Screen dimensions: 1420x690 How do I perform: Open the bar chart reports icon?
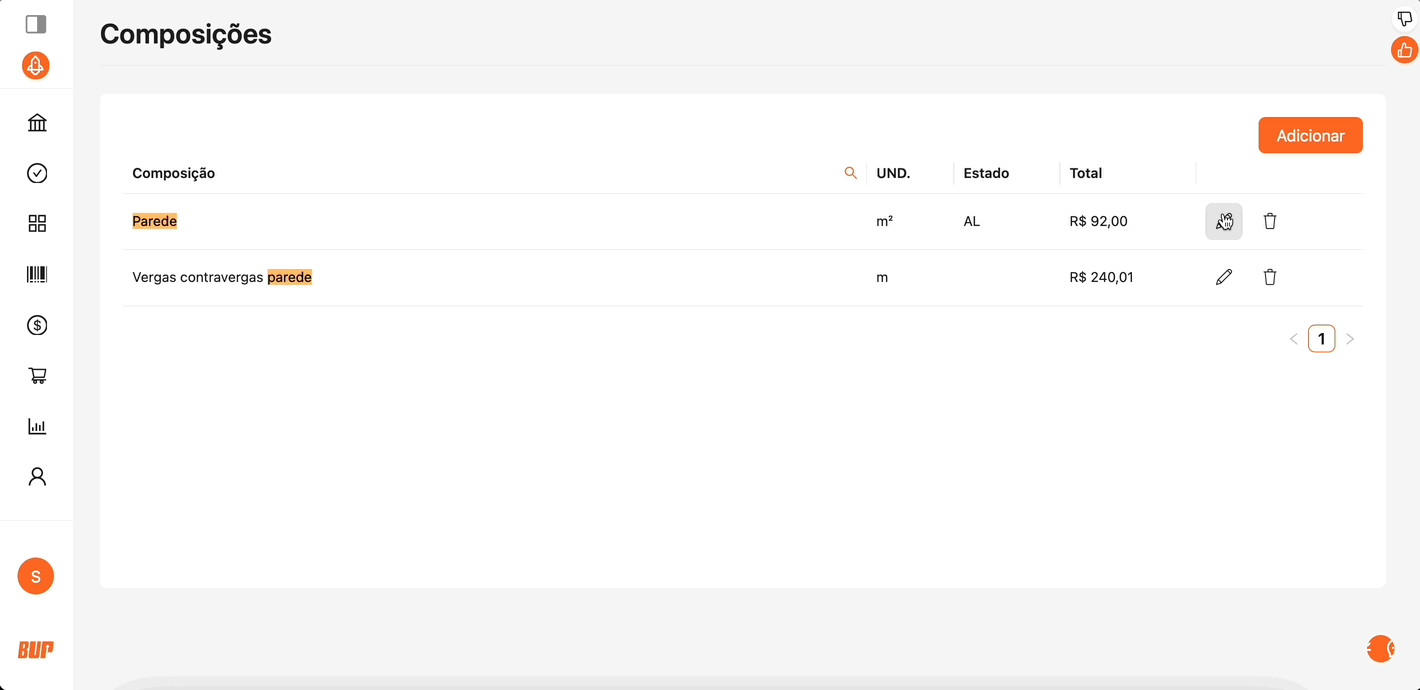tap(37, 427)
